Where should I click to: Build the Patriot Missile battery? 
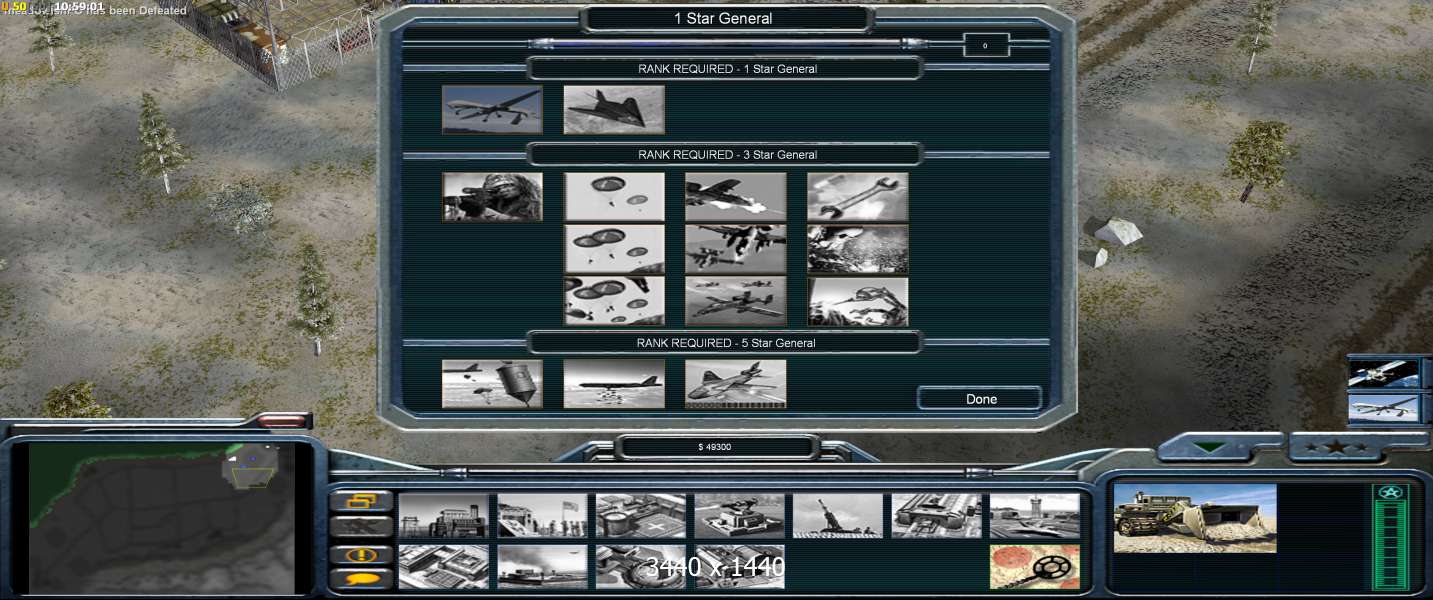click(740, 516)
